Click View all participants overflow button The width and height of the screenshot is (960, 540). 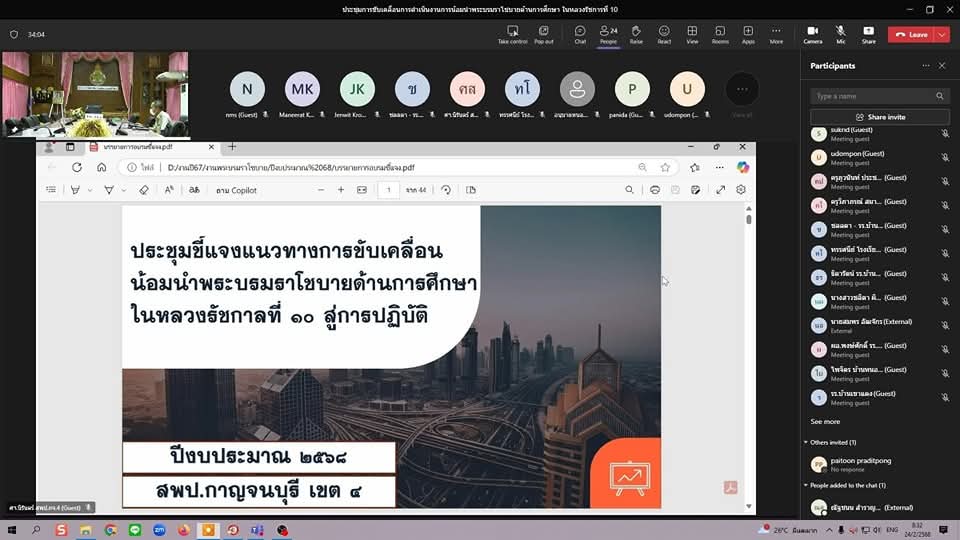point(742,90)
